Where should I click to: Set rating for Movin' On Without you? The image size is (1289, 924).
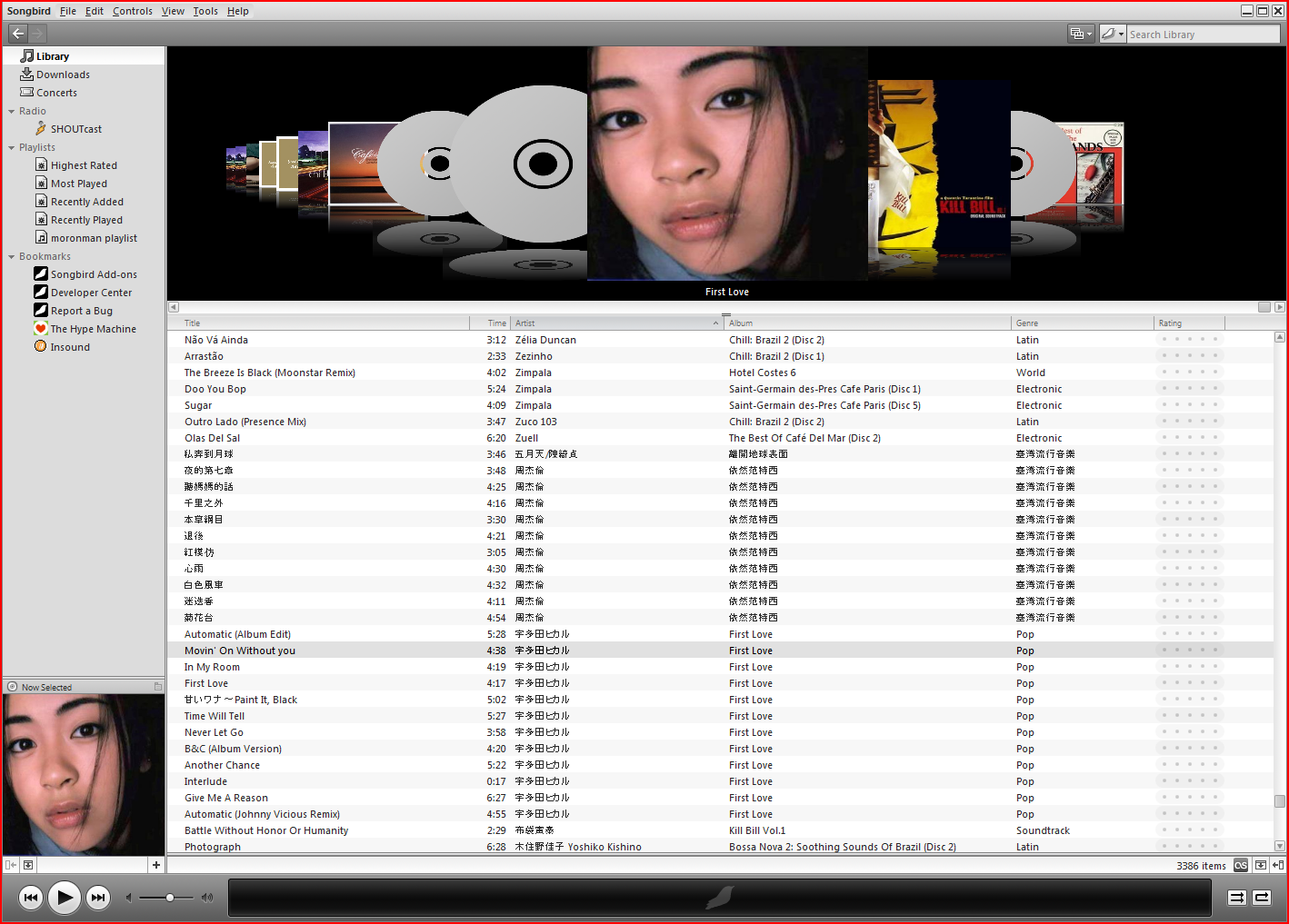[1189, 651]
